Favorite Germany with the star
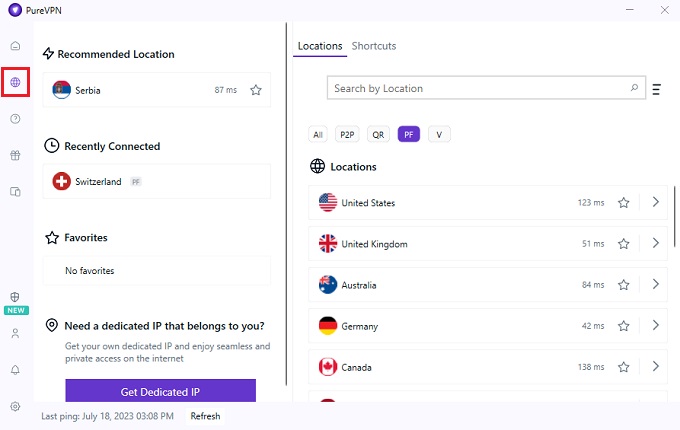Image resolution: width=680 pixels, height=430 pixels. (x=624, y=326)
